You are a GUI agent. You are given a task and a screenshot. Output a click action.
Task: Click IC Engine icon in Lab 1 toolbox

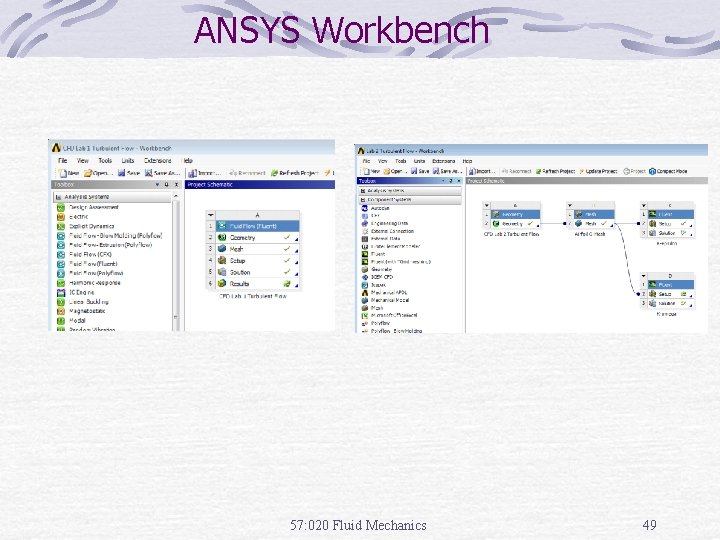61,292
